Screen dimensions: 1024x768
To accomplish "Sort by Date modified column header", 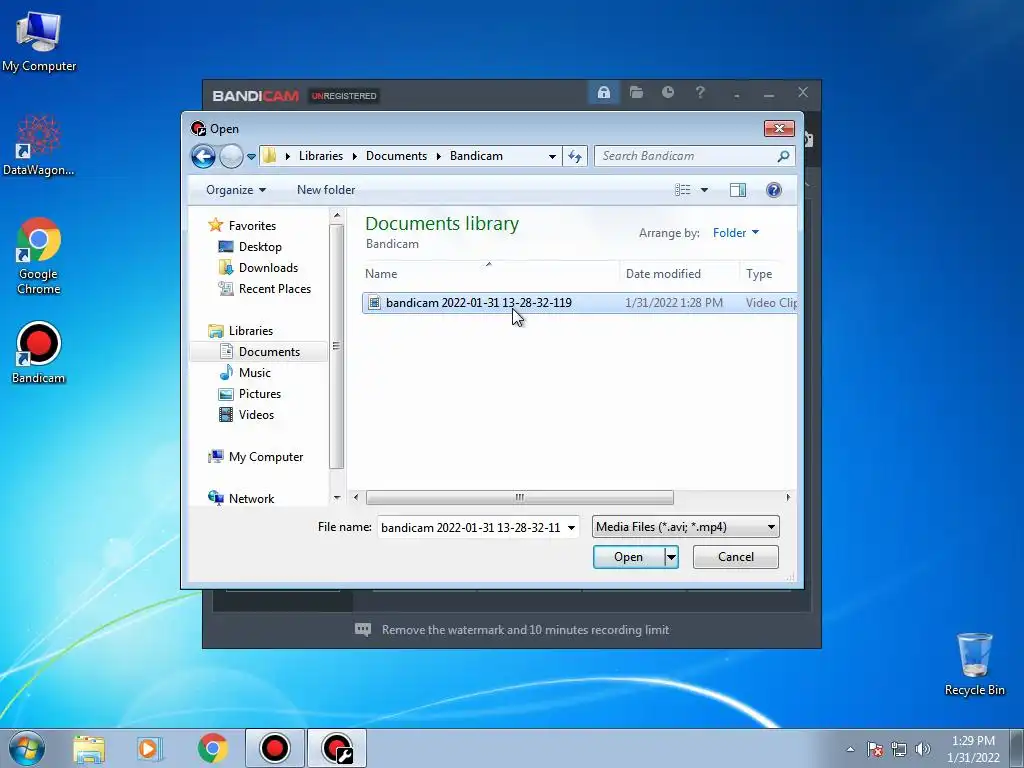I will tap(663, 274).
